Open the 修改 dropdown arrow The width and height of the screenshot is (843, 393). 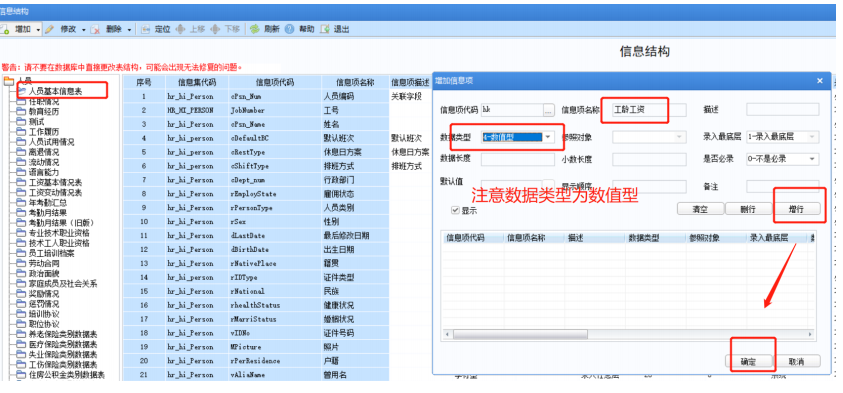point(83,30)
